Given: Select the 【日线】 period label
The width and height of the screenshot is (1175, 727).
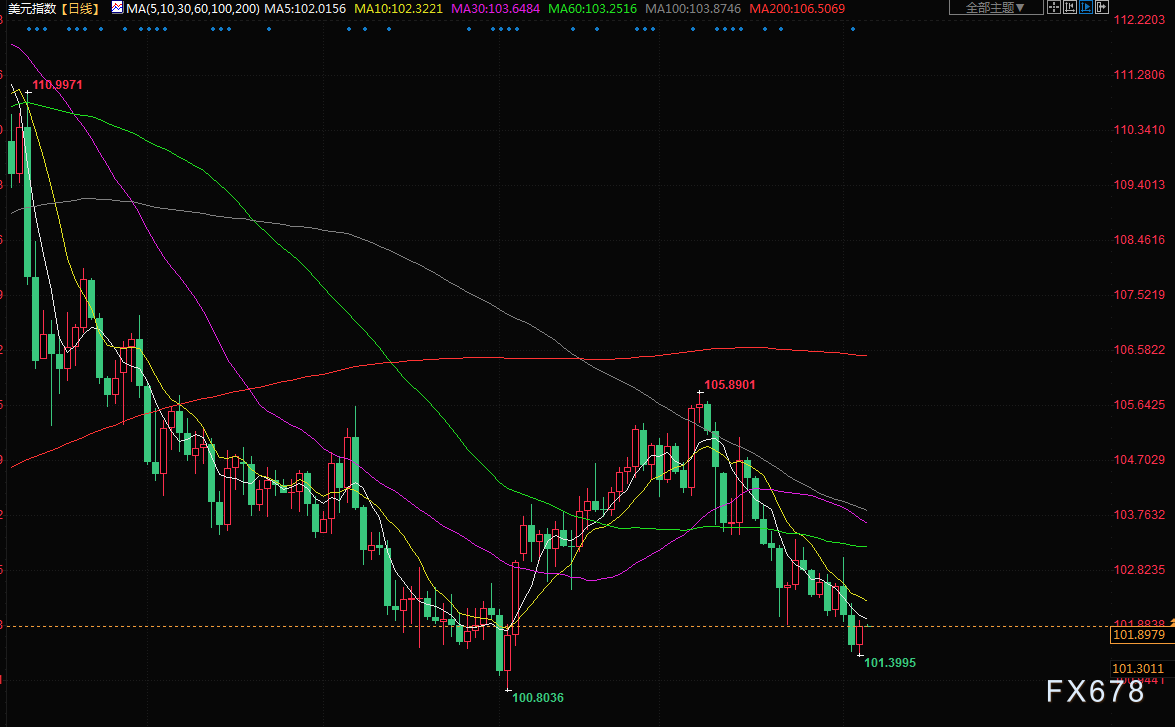Looking at the screenshot, I should [x=79, y=8].
